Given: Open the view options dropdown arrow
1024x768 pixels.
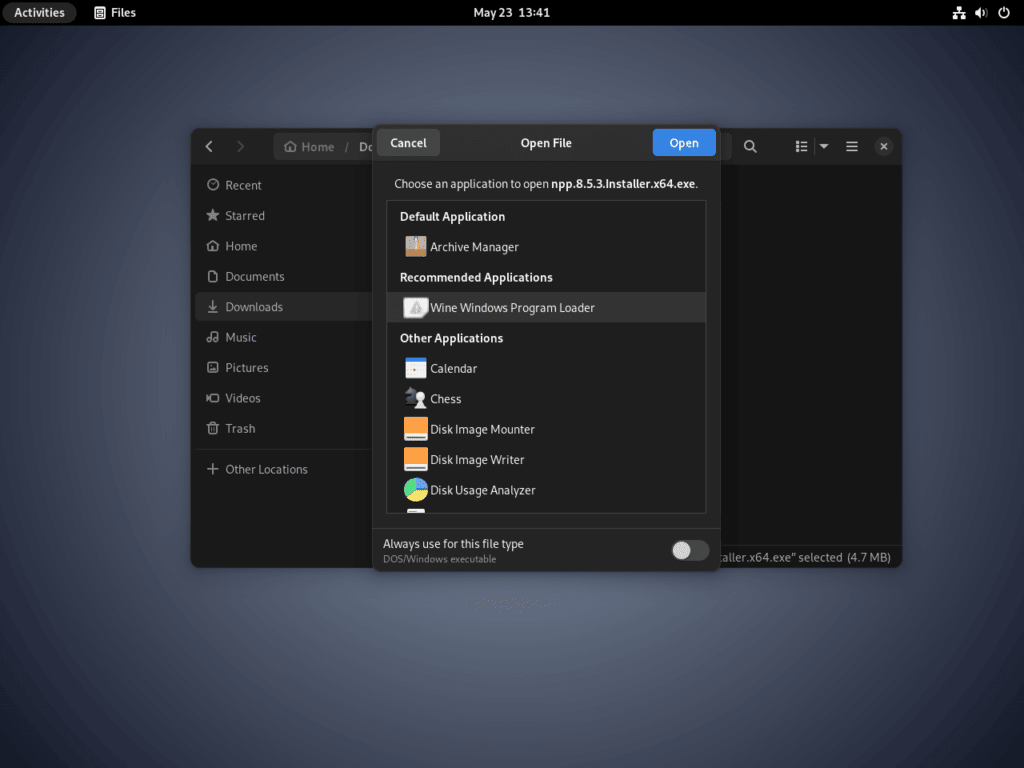Looking at the screenshot, I should pyautogui.click(x=824, y=146).
